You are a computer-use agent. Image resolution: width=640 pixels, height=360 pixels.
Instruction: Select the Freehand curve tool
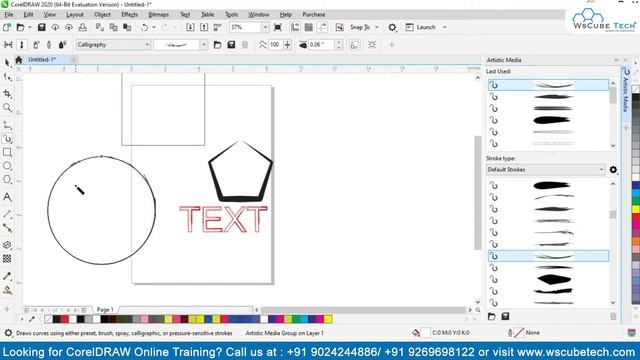pos(7,124)
